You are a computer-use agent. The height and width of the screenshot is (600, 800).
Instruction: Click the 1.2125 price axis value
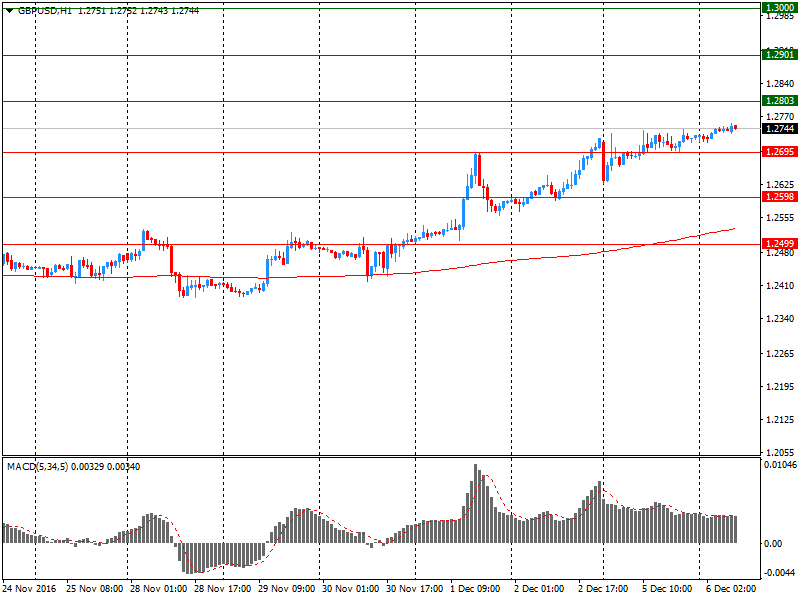[780, 420]
